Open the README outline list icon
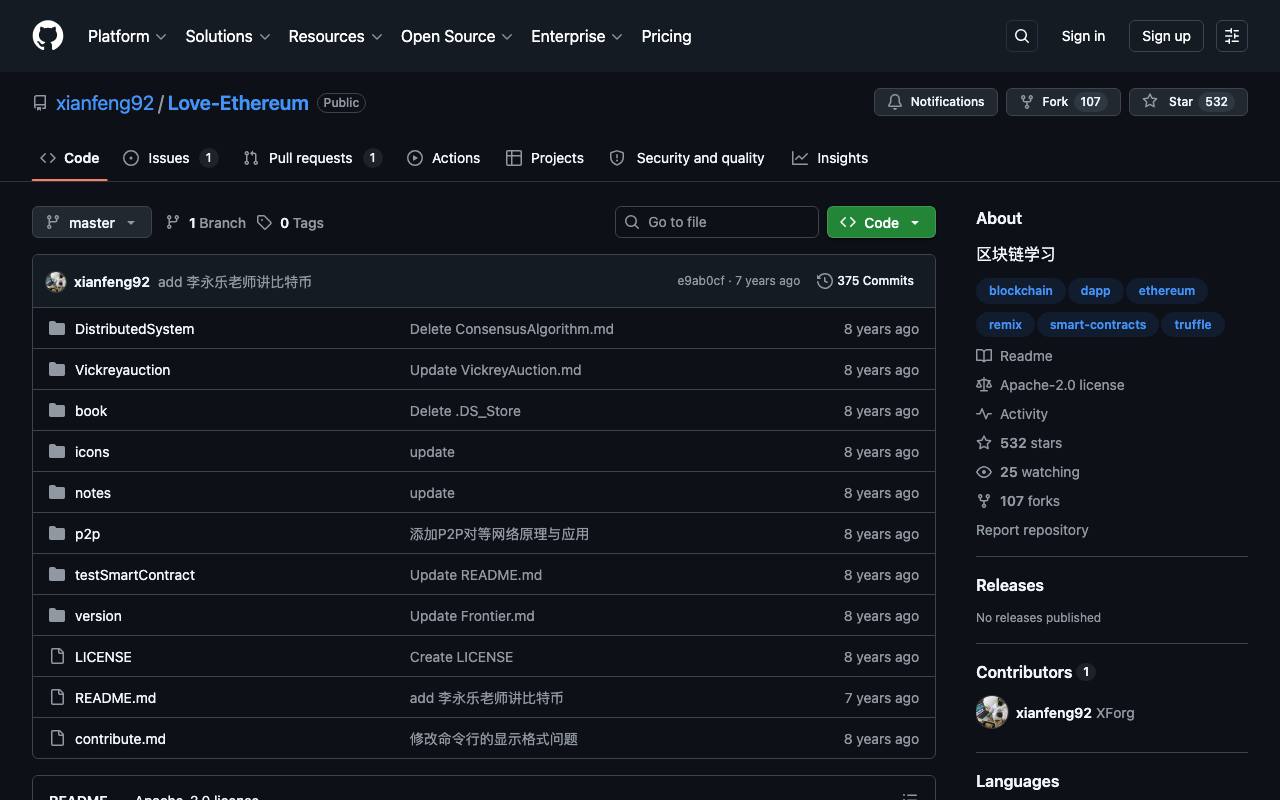 (x=910, y=797)
